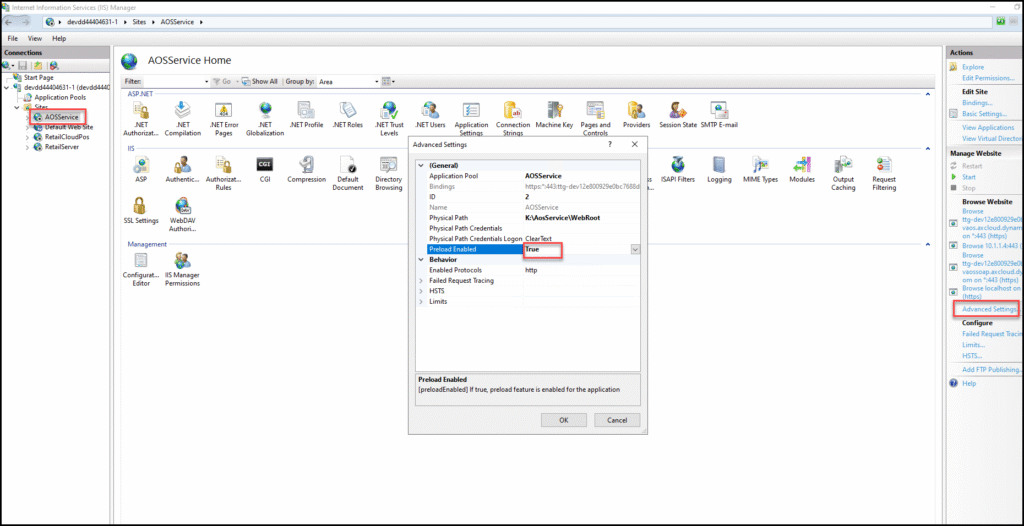Screen dimensions: 1024x526
Task: Click Basic Settings link in Actions
Action: tap(984, 114)
